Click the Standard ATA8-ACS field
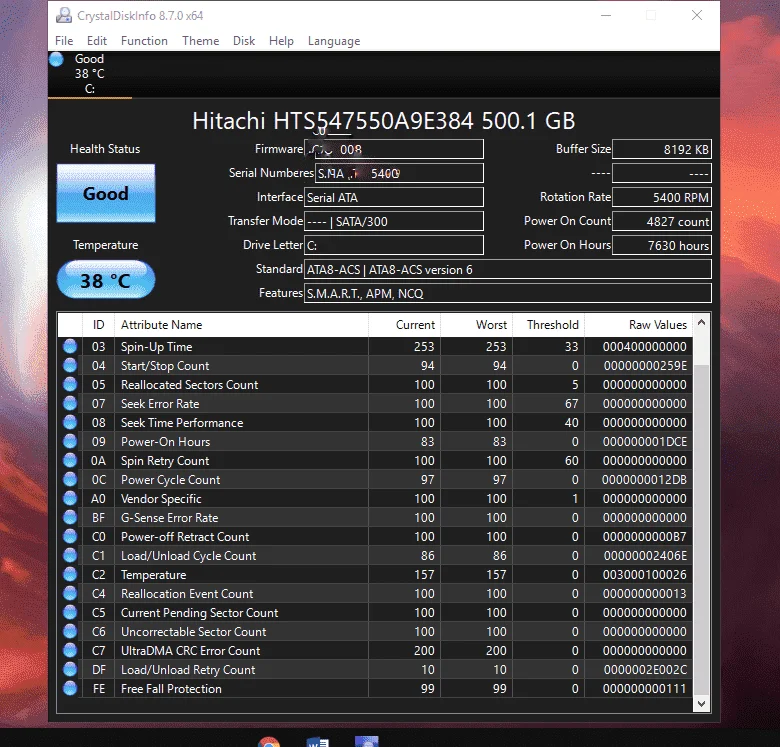Viewport: 780px width, 747px height. (507, 269)
